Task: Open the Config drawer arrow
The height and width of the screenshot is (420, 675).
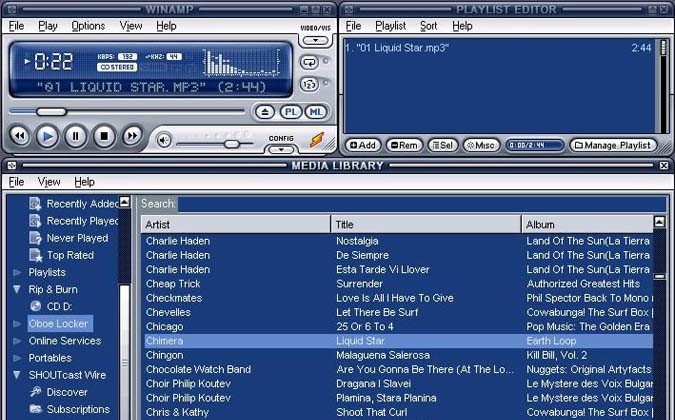Action: point(281,150)
